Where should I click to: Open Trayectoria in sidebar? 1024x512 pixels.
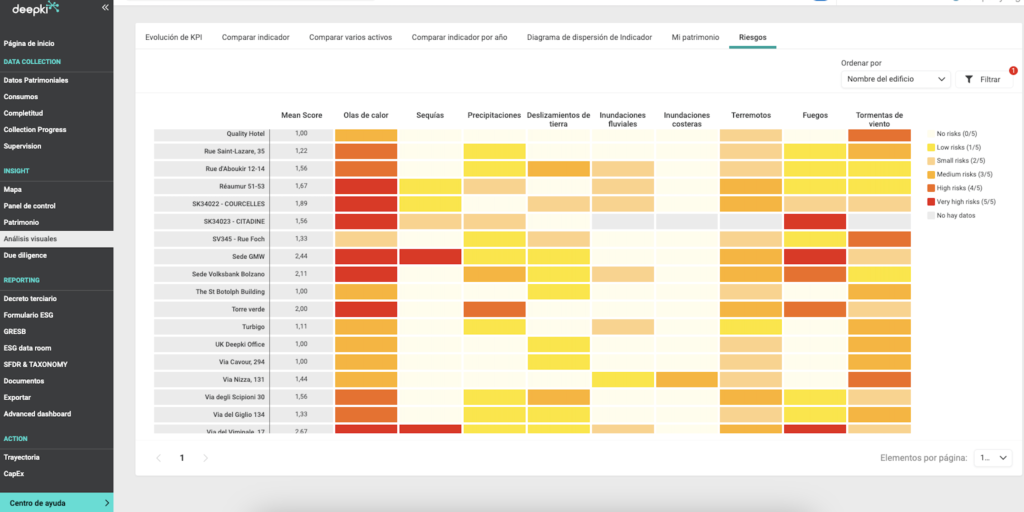tap(22, 457)
